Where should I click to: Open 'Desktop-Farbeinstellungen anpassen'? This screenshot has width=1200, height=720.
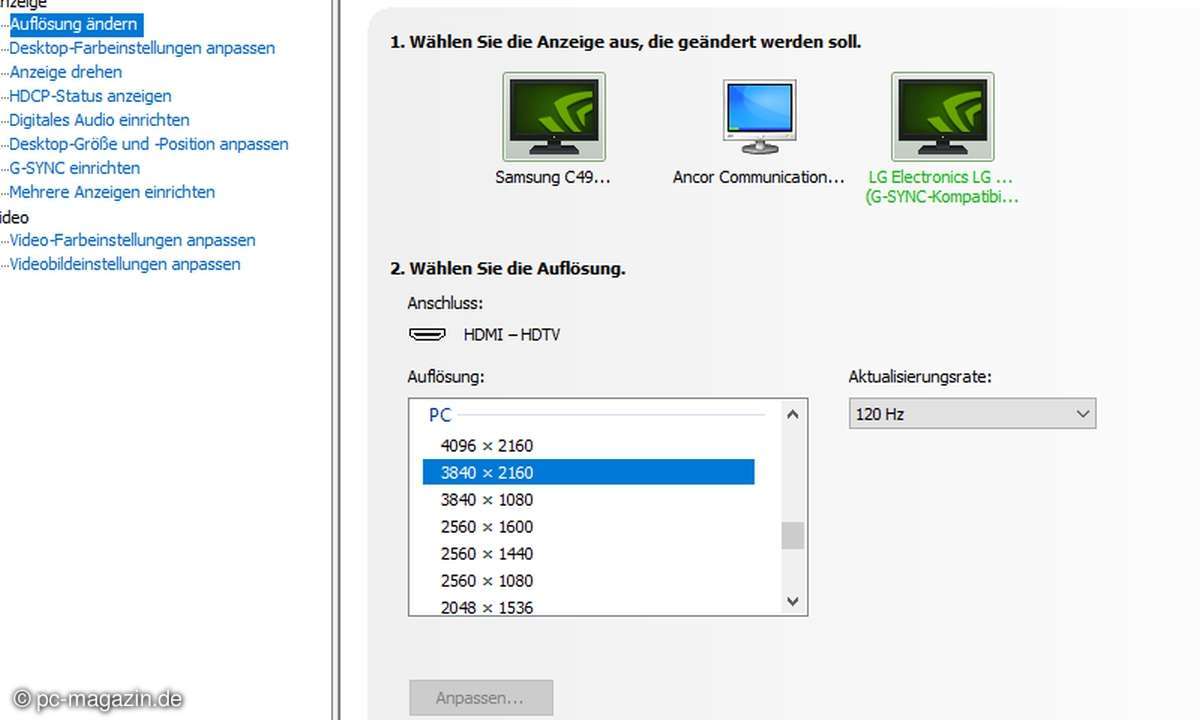(x=142, y=48)
